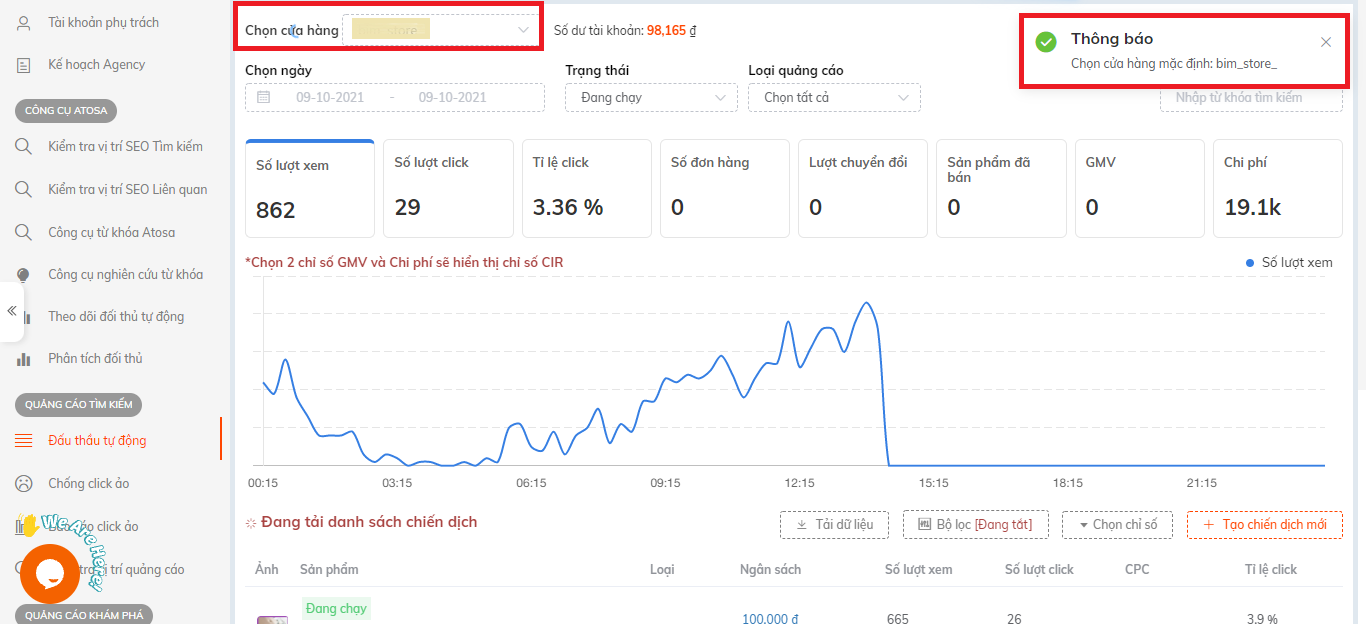Collapse the sidebar with the double-chevron arrow
Screen dimensions: 1366x624
[x=12, y=311]
